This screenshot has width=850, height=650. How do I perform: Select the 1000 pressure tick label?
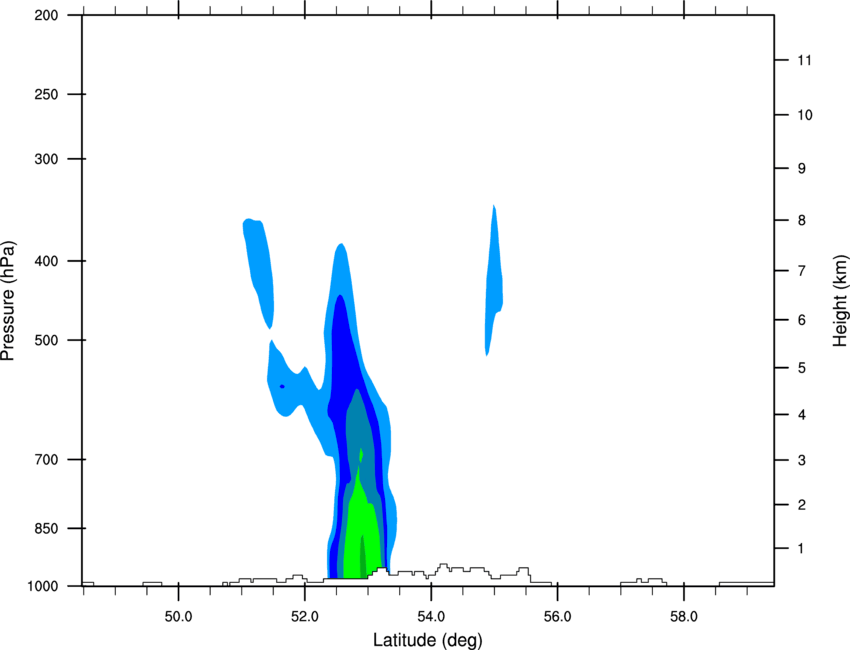43,586
